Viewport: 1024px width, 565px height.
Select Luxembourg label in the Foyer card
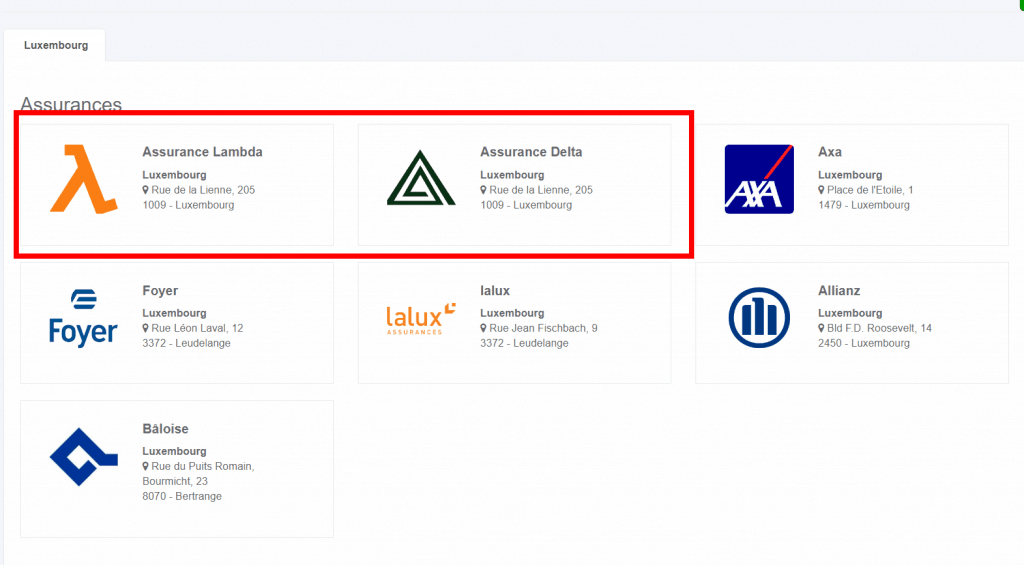coord(174,313)
